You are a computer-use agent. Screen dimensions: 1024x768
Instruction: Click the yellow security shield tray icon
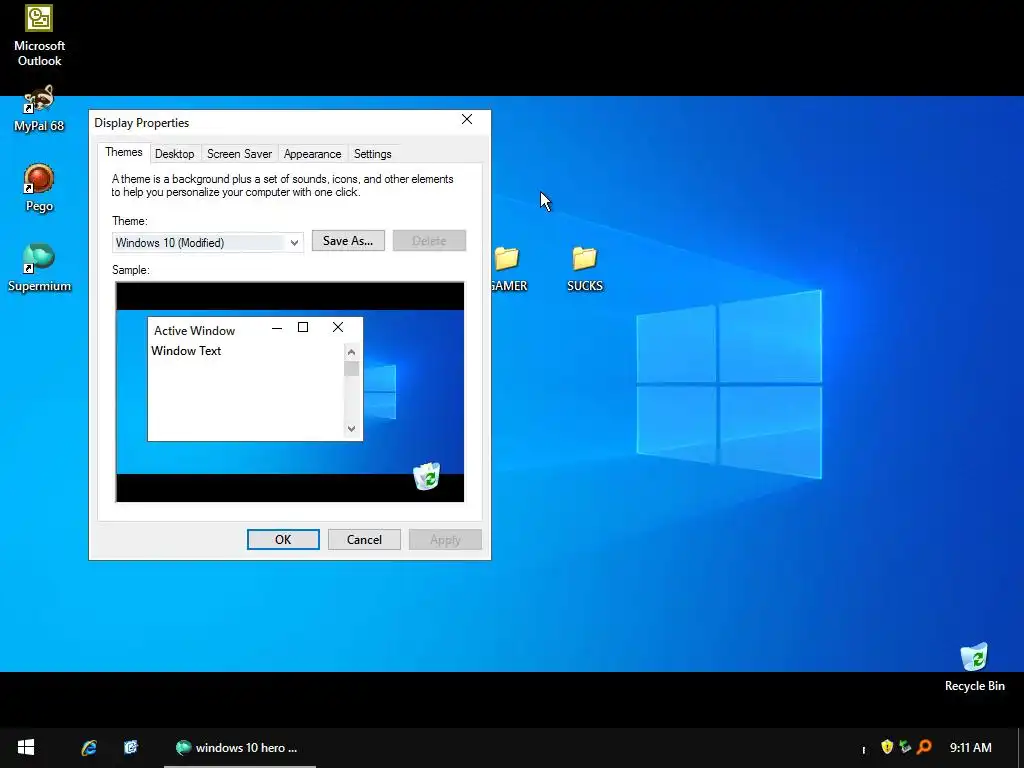pos(887,746)
